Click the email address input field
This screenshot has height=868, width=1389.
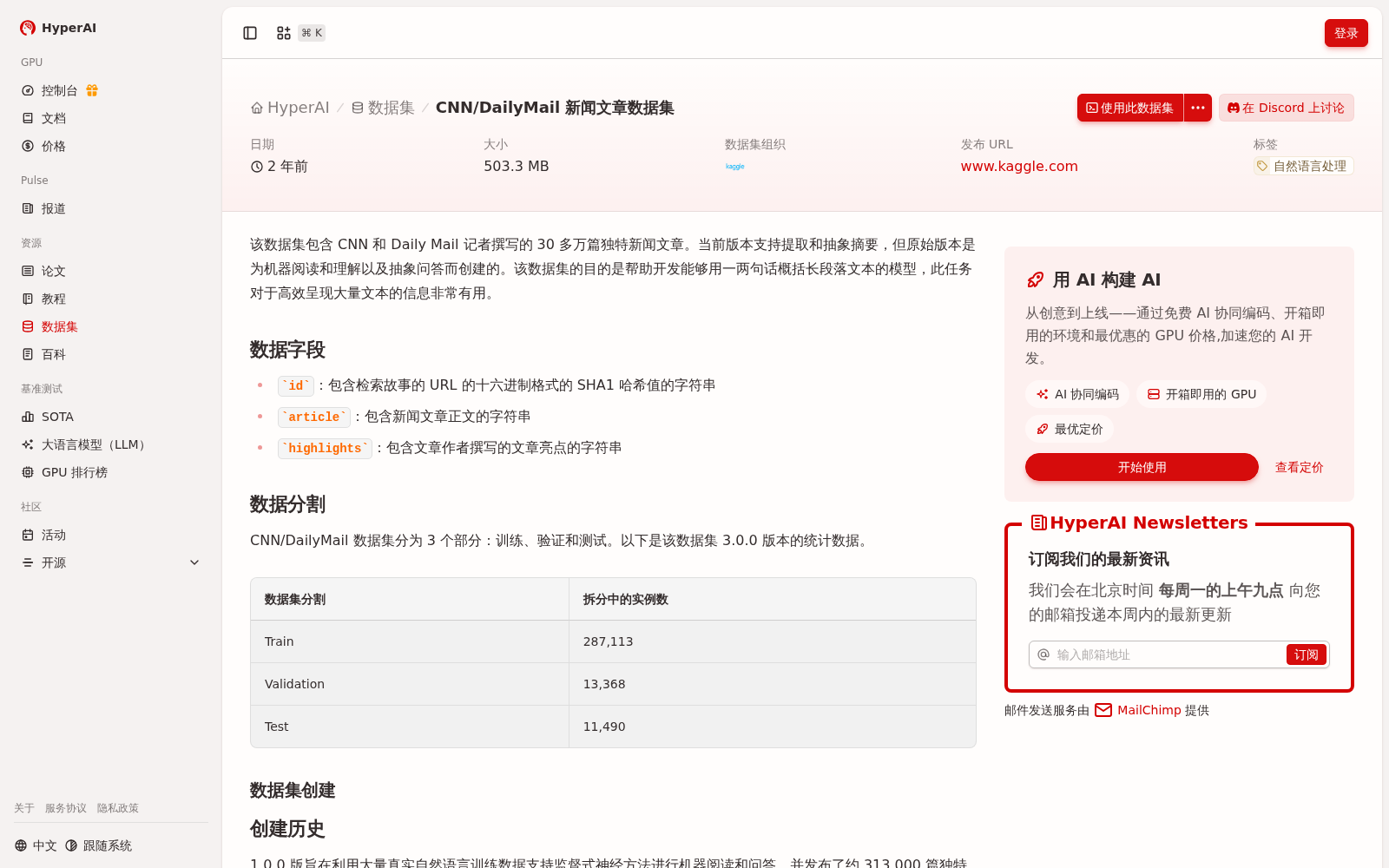click(1167, 654)
